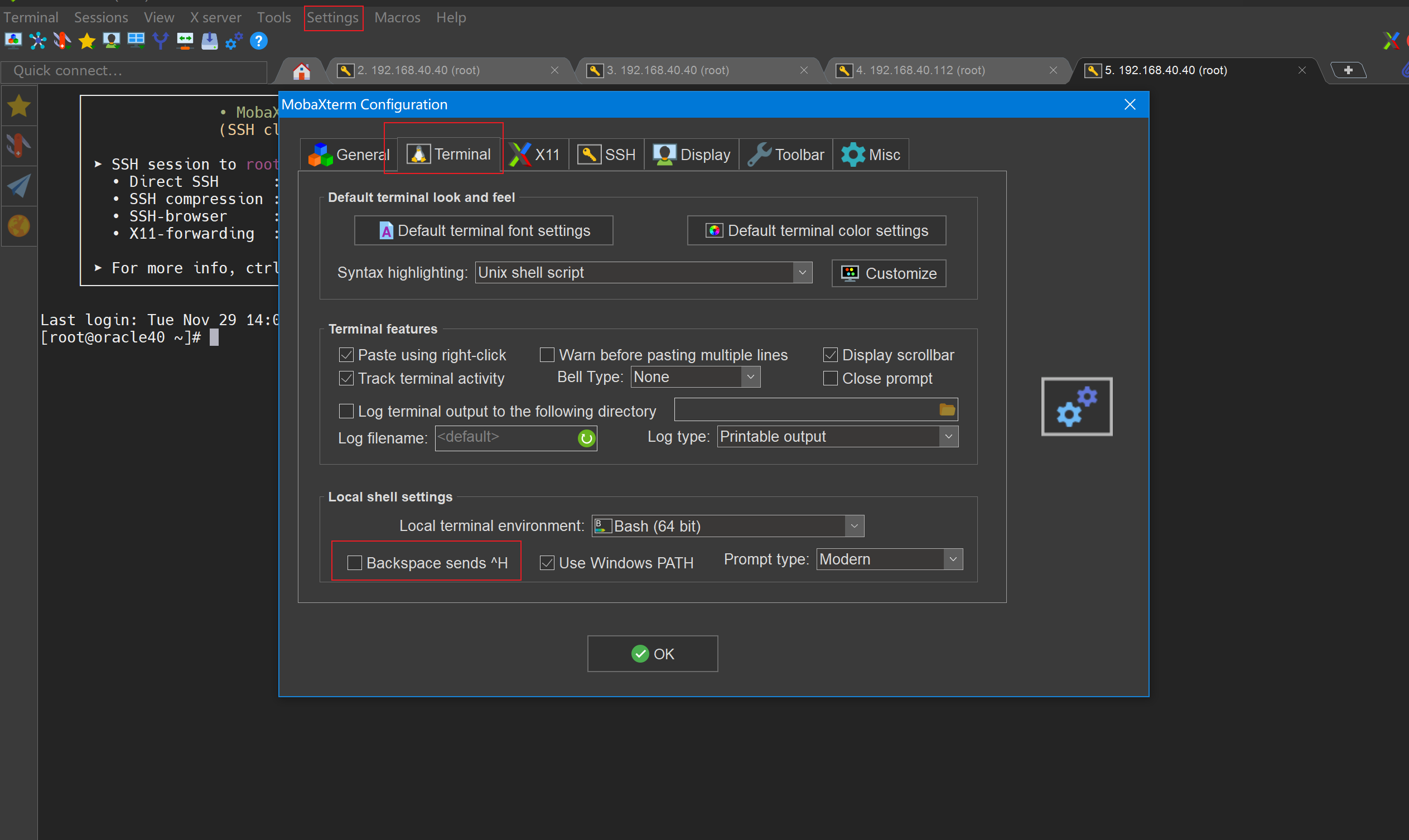Open Local terminal environment dropdown

click(x=727, y=526)
